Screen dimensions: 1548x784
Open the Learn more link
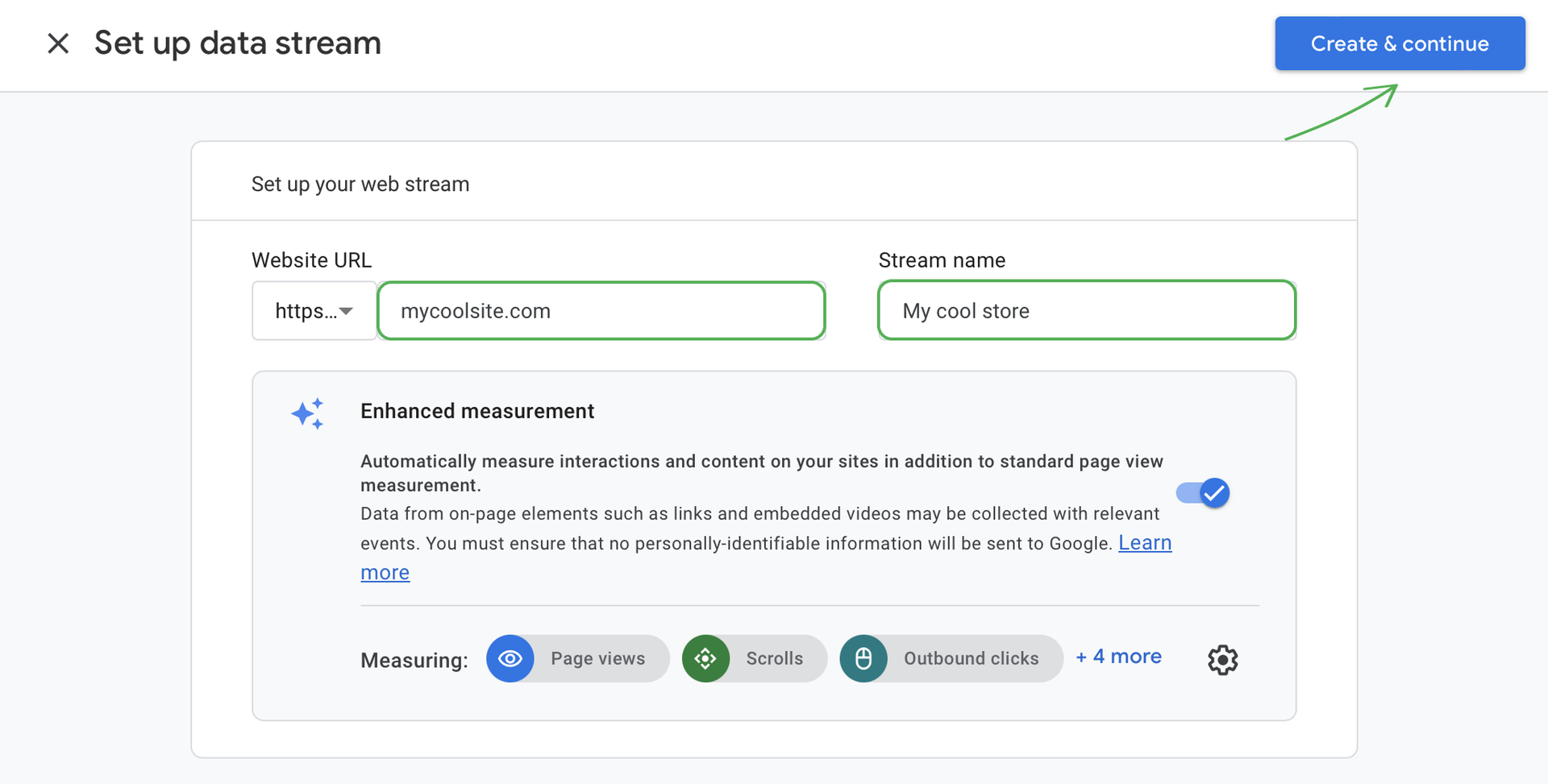click(x=1144, y=543)
